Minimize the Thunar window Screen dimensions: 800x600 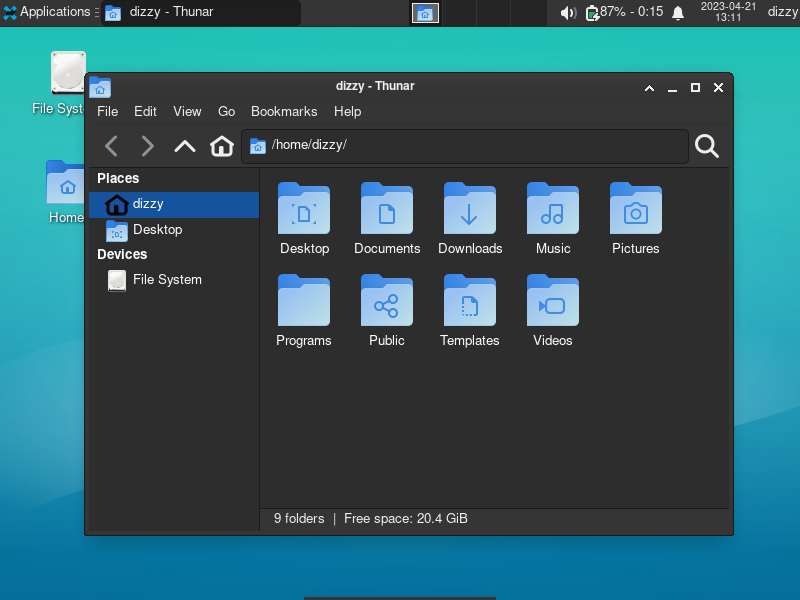pos(672,89)
